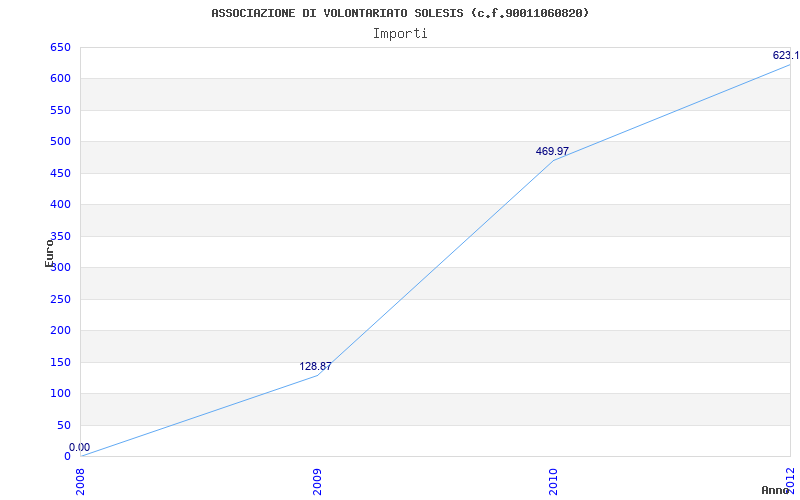Click the 550 y-axis tick label
This screenshot has height=500, width=800.
[60, 110]
